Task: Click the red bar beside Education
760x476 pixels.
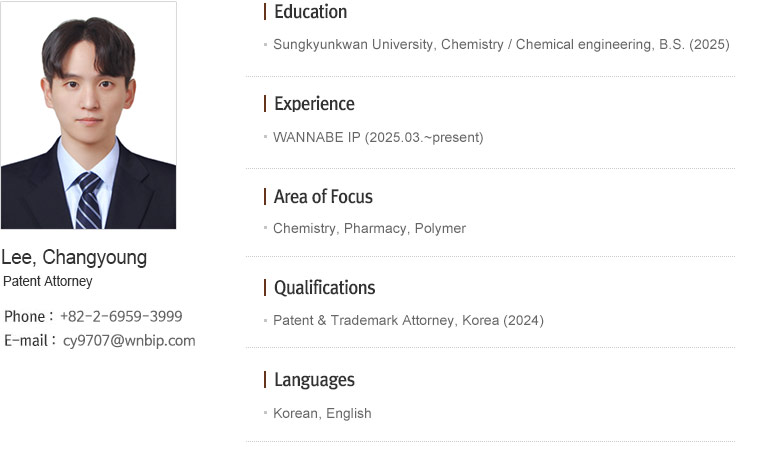Action: point(265,12)
